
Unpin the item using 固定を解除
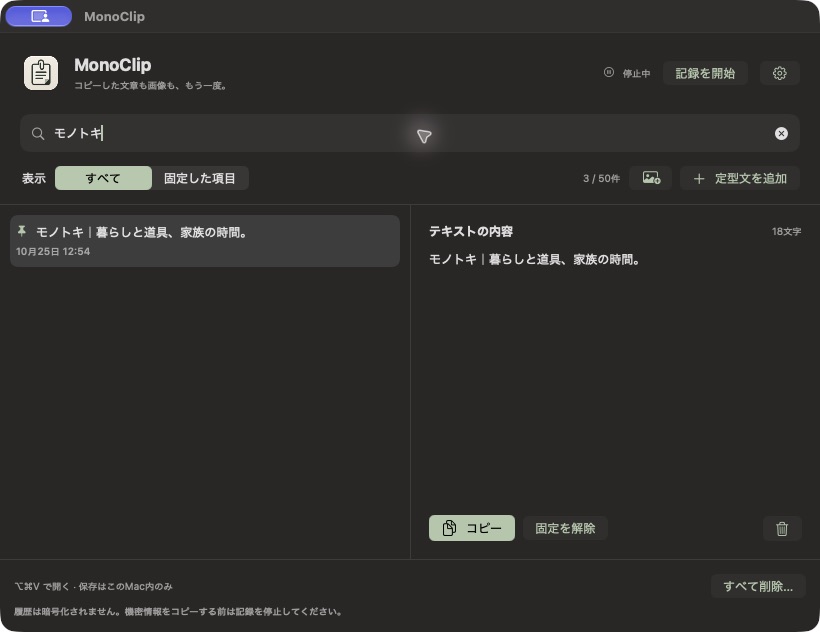tap(565, 528)
